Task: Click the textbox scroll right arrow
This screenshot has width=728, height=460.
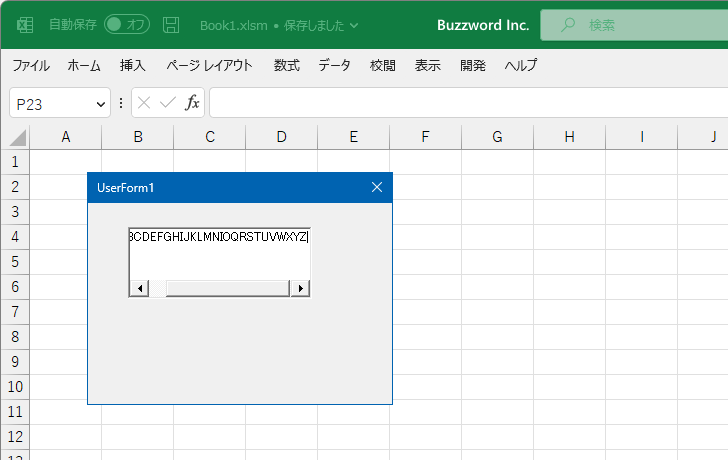Action: (x=300, y=288)
